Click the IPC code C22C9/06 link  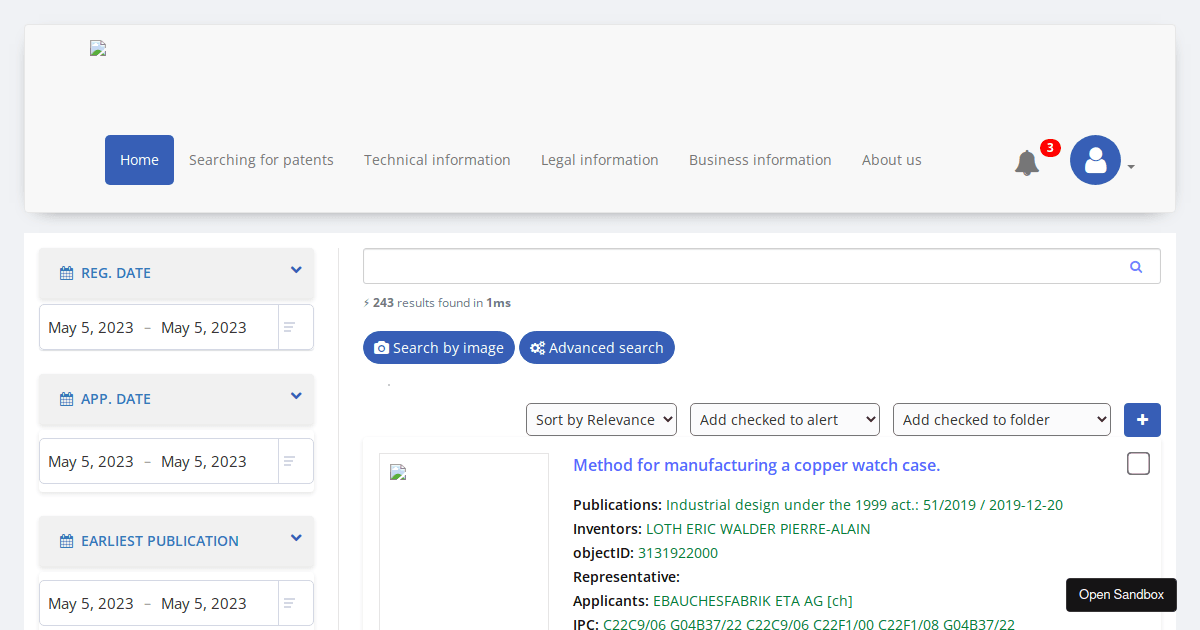(x=631, y=624)
